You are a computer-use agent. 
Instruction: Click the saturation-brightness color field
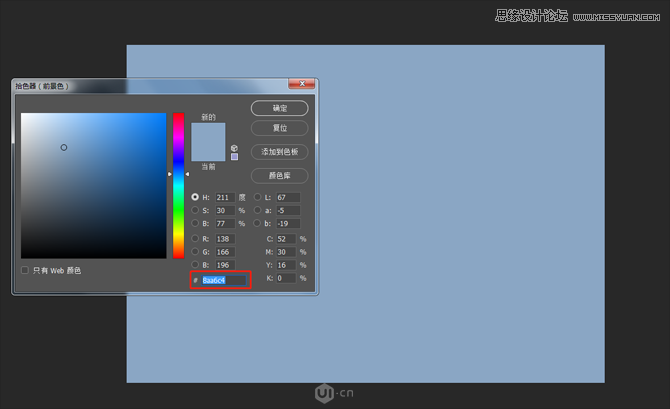coord(94,185)
